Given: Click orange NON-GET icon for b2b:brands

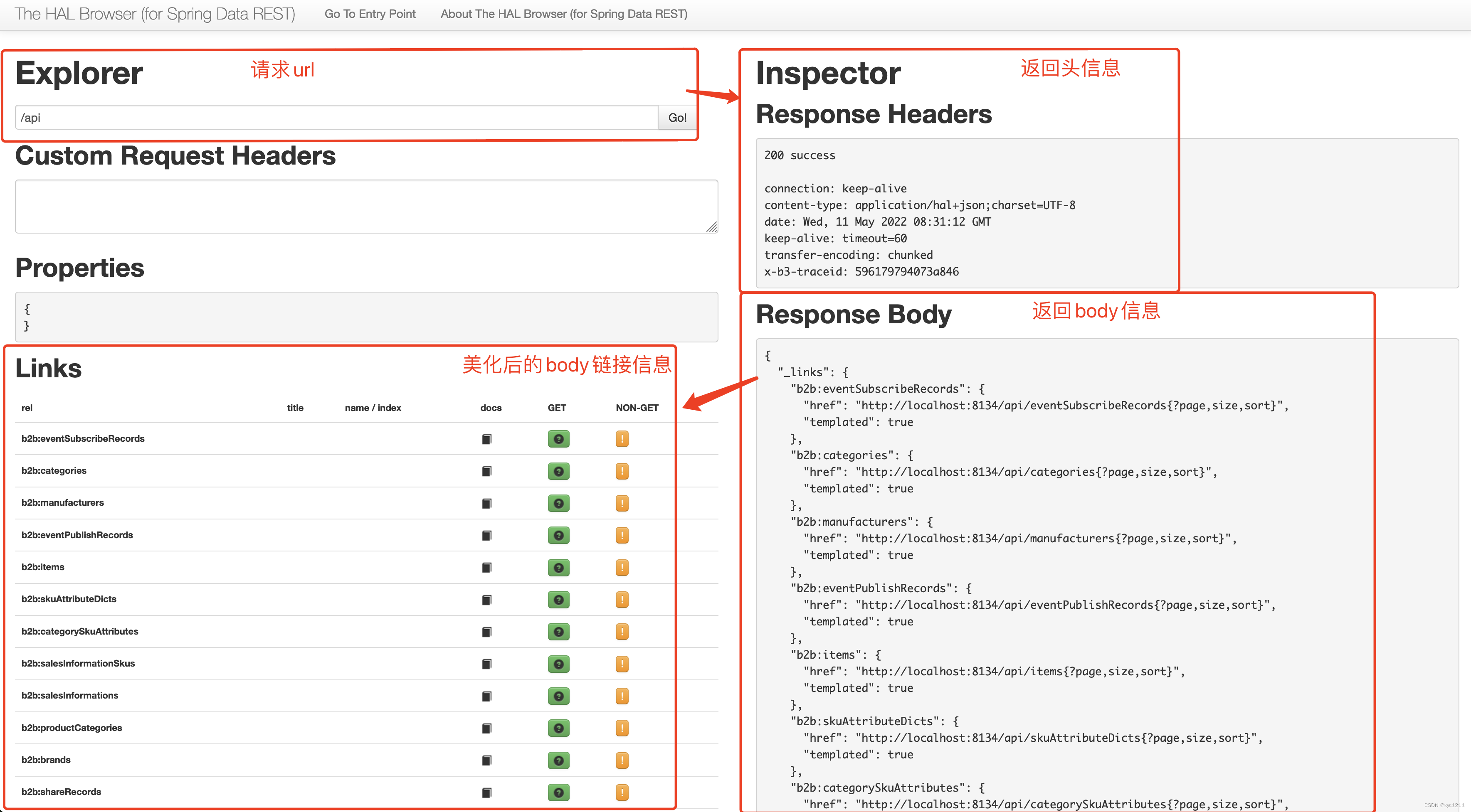Looking at the screenshot, I should pyautogui.click(x=622, y=760).
